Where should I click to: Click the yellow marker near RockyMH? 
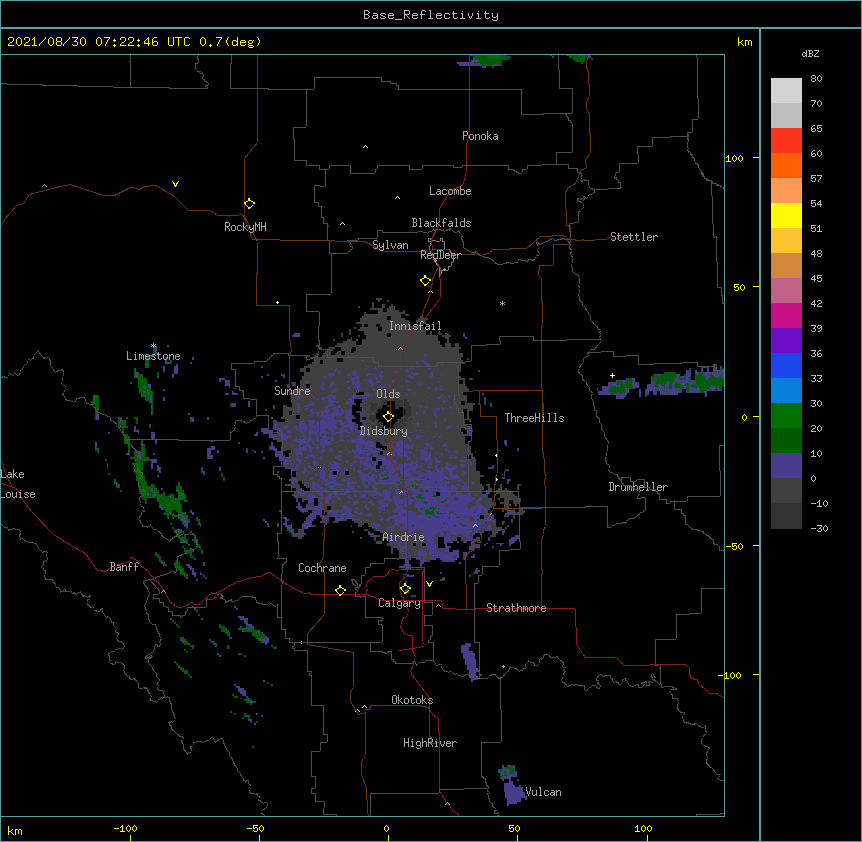click(250, 204)
